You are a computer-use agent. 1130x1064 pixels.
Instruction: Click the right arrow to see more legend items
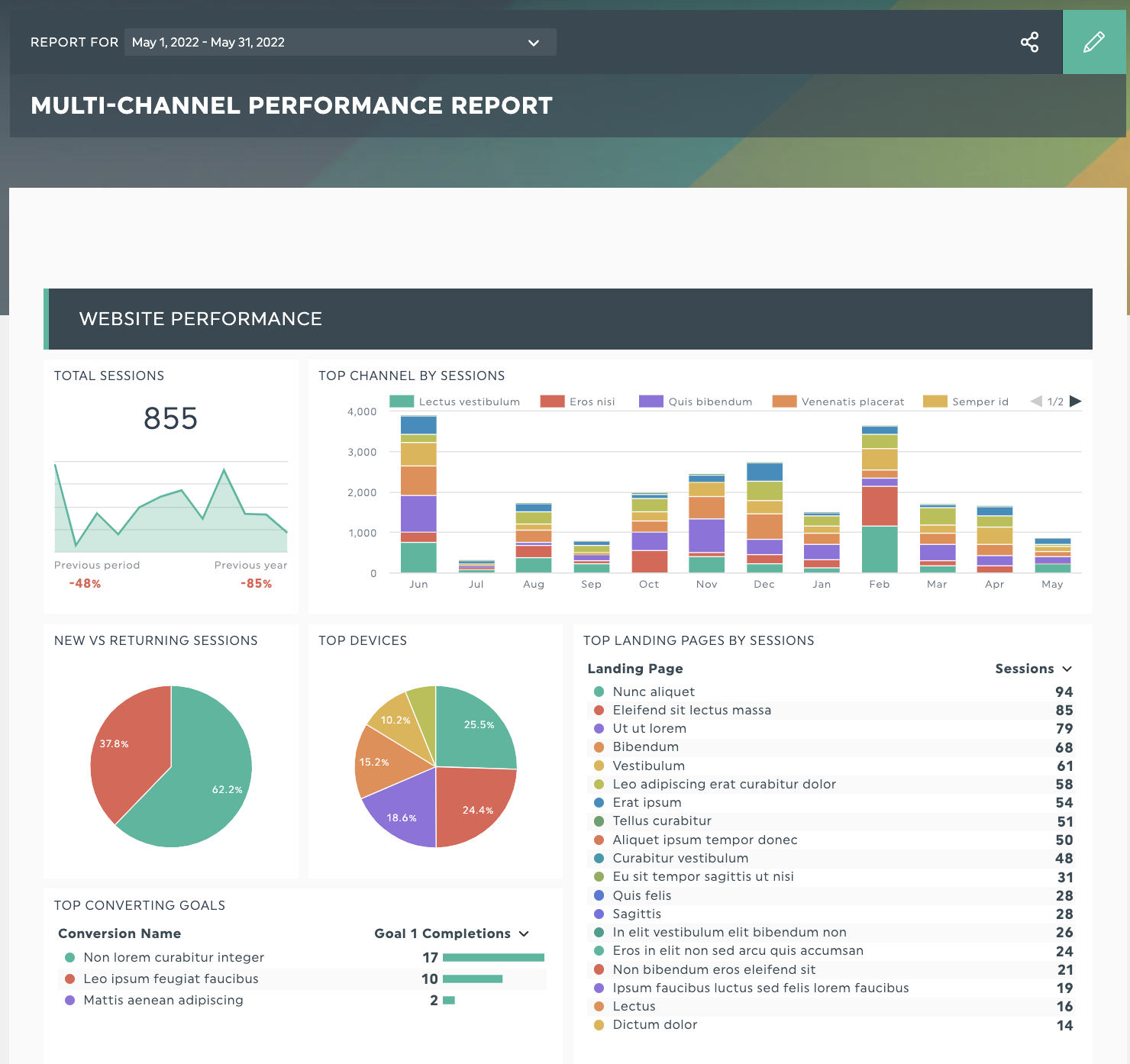point(1075,401)
